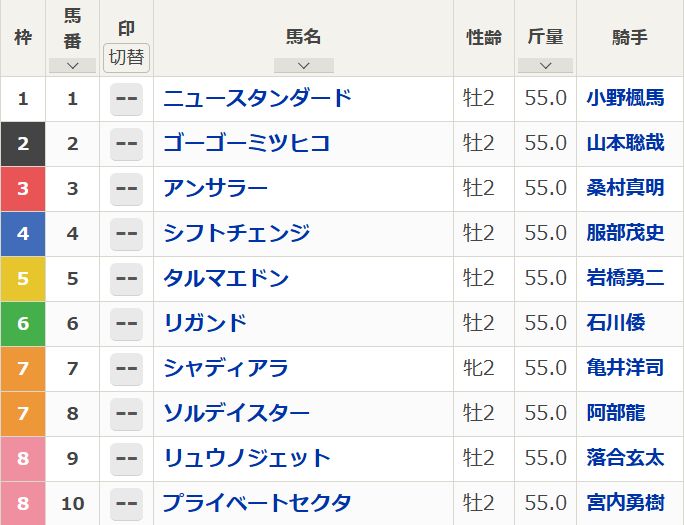
Task: Open jockey page for 山本聡哉
Action: 626,143
